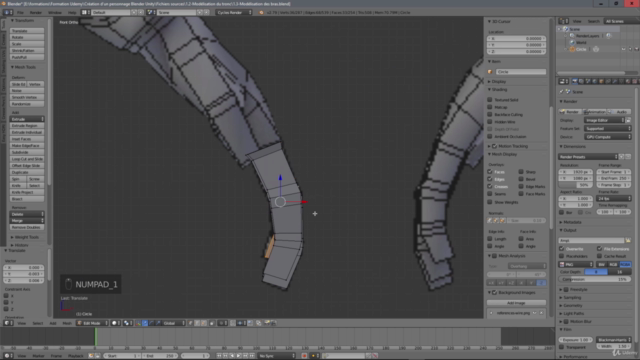Open the Select menu in 3D view header
The height and width of the screenshot is (360, 640).
click(x=38, y=323)
